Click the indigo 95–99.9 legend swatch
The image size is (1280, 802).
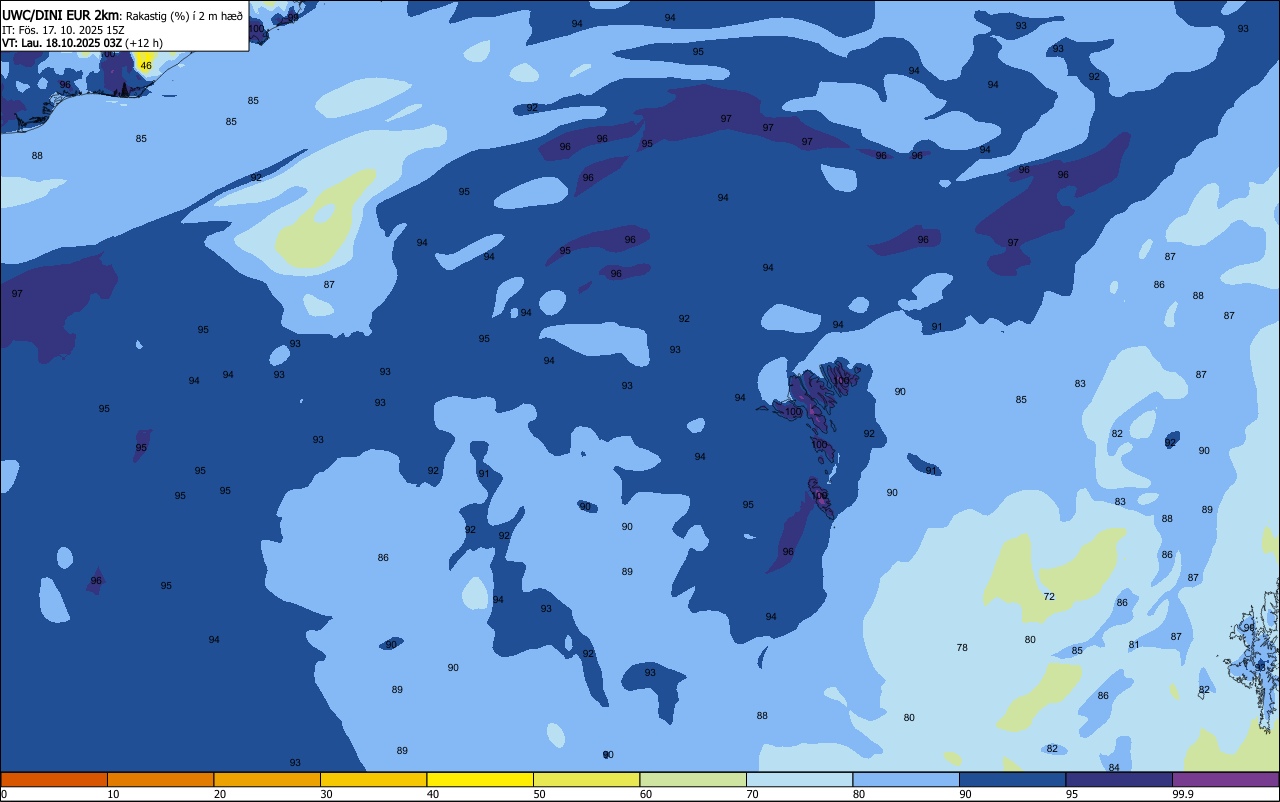point(1119,779)
